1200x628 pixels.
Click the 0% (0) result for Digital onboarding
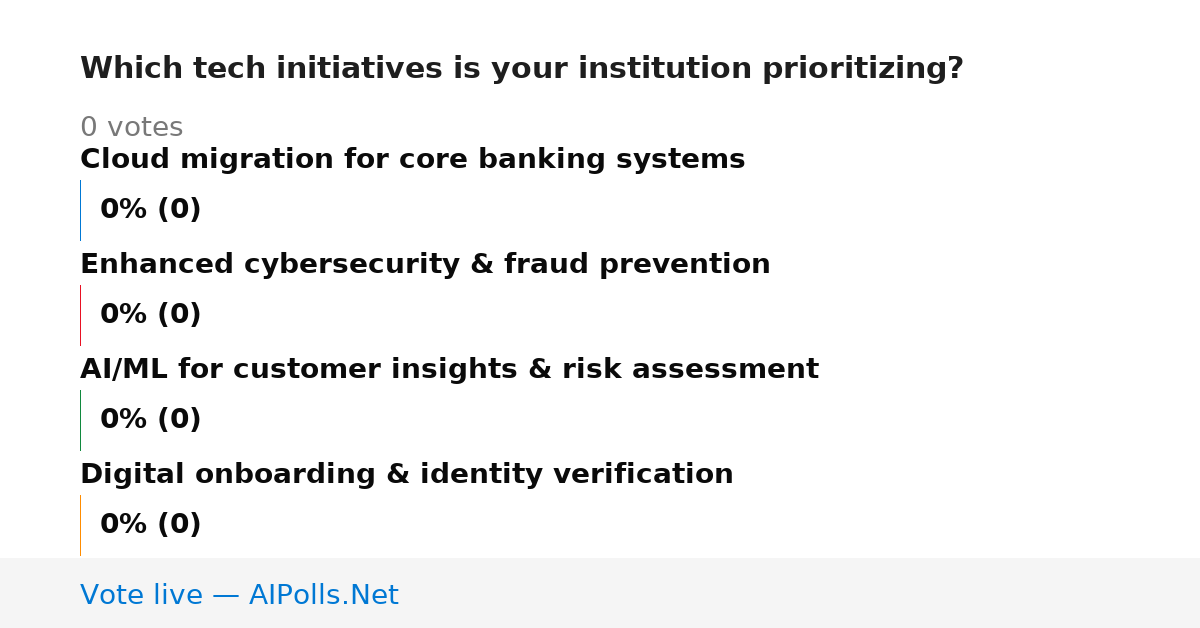pyautogui.click(x=150, y=525)
